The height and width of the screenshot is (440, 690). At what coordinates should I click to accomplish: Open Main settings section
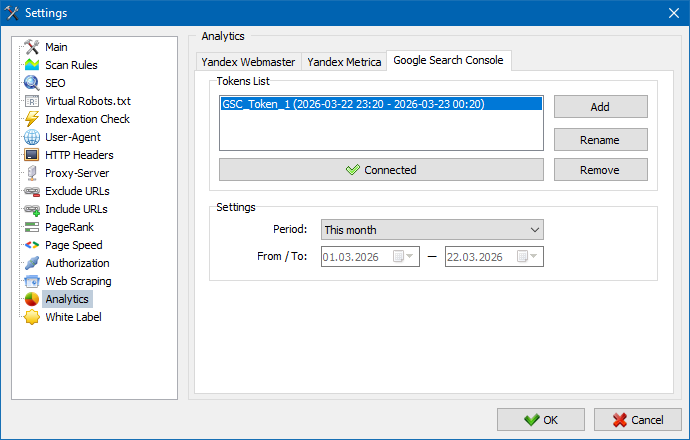pyautogui.click(x=56, y=47)
